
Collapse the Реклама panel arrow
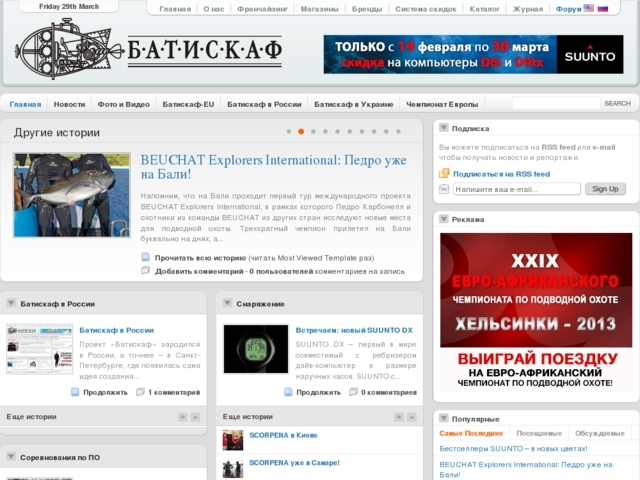coord(444,219)
